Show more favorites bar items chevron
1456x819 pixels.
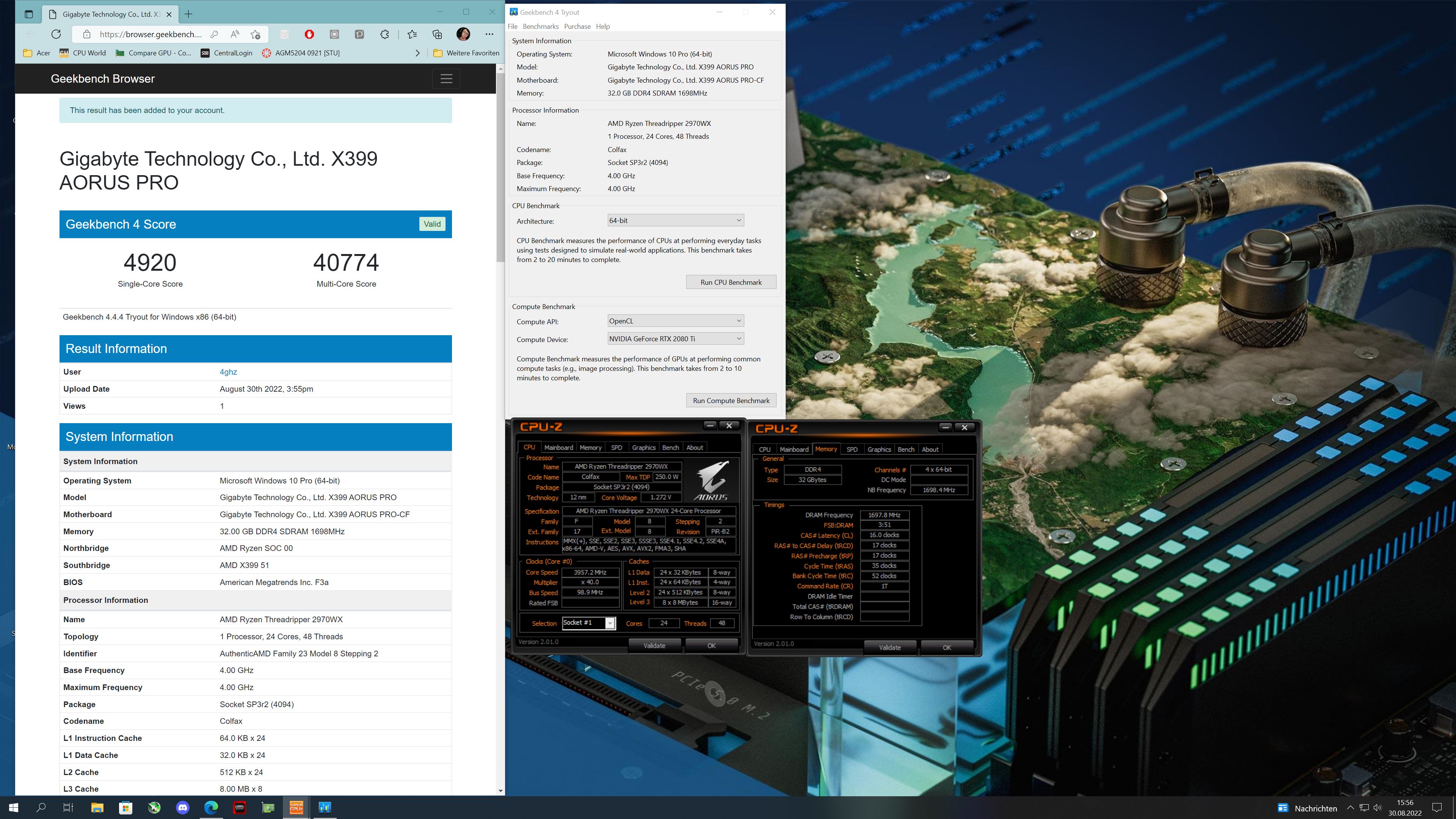coord(418,53)
